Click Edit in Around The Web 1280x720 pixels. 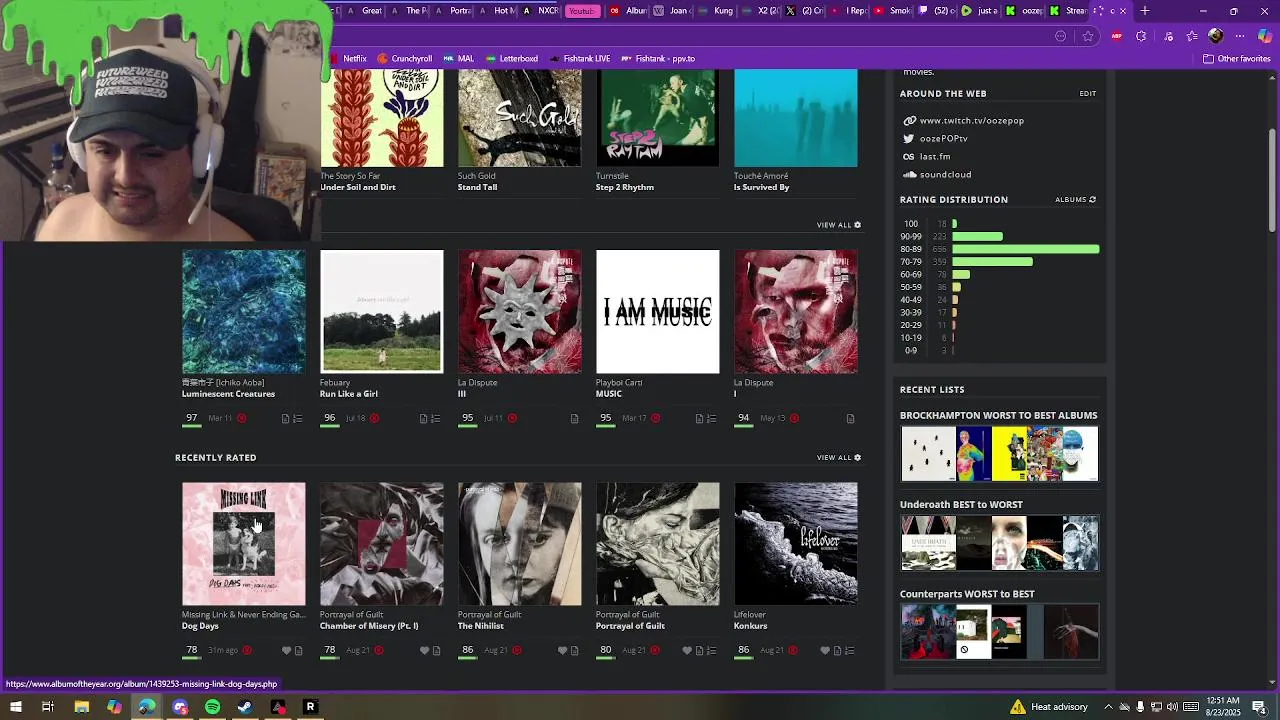pos(1087,94)
